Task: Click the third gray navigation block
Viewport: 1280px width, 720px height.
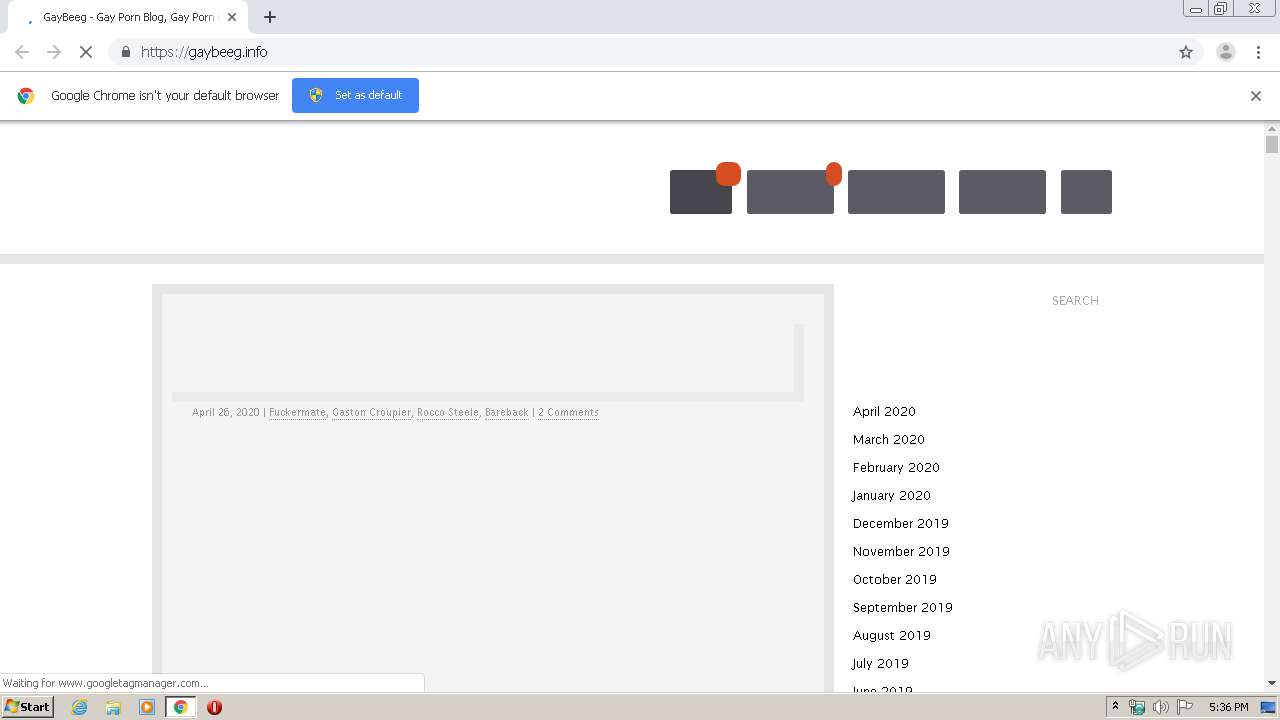Action: tap(896, 191)
